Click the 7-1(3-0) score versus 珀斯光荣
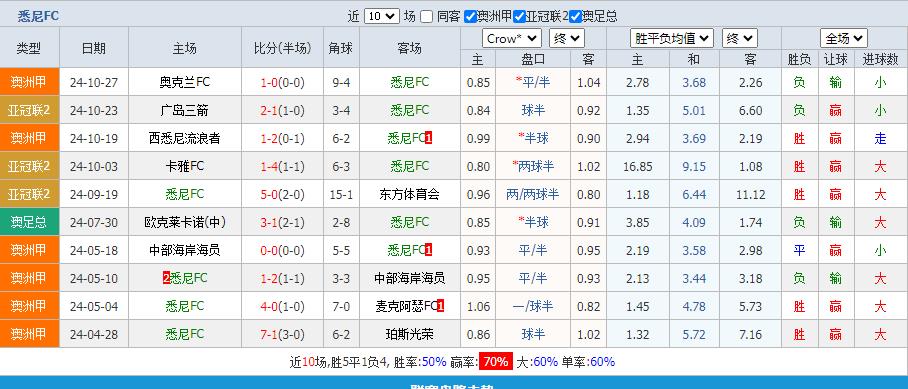 [283, 334]
